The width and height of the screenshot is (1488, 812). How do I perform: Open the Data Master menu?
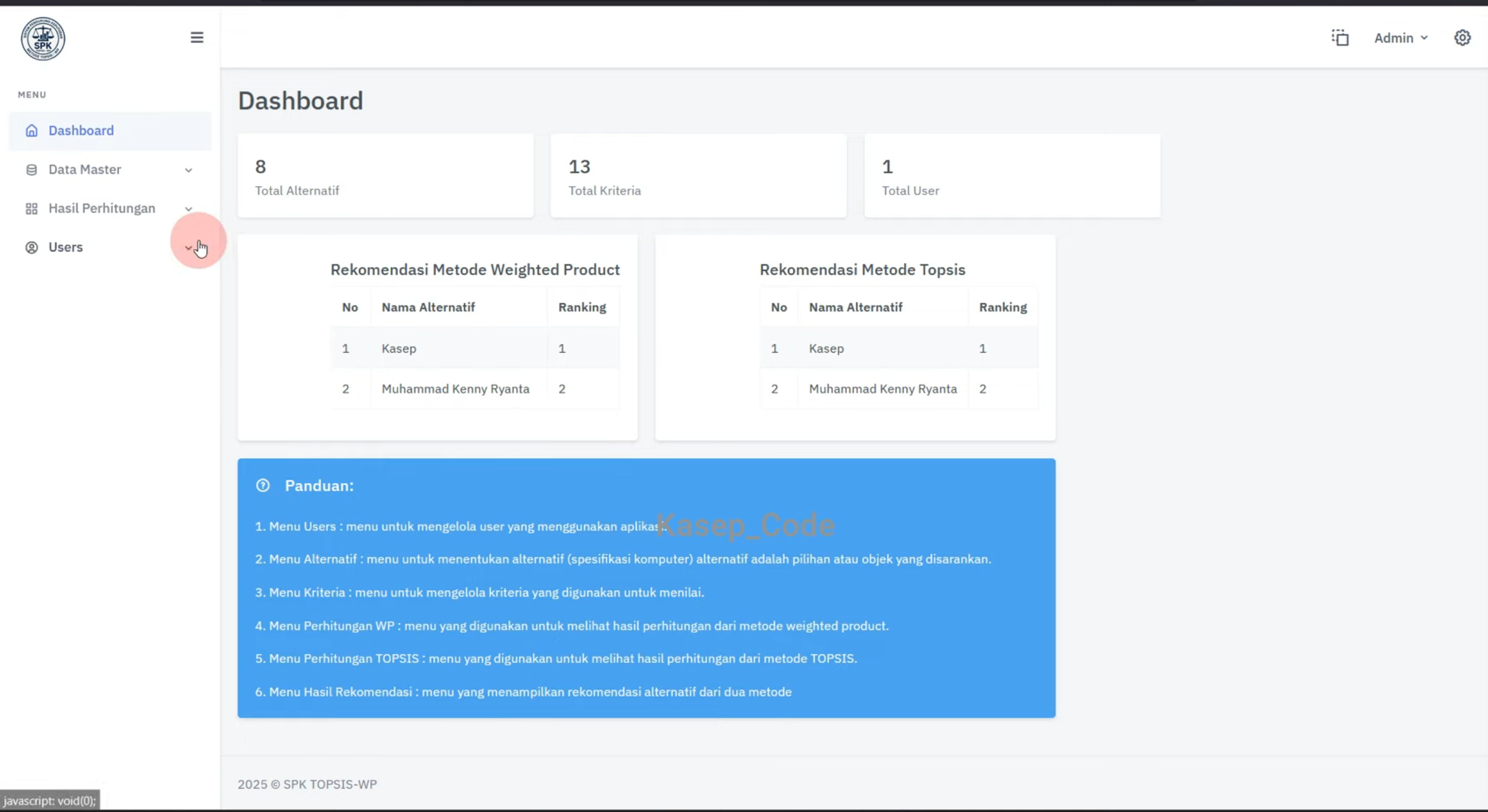tap(110, 169)
